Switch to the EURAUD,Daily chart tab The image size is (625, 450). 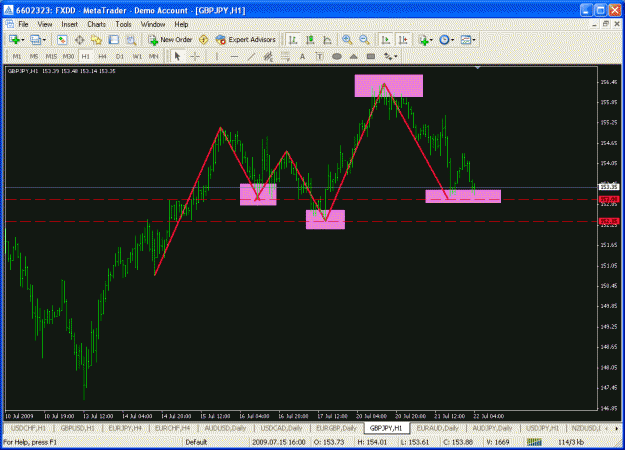(x=437, y=428)
